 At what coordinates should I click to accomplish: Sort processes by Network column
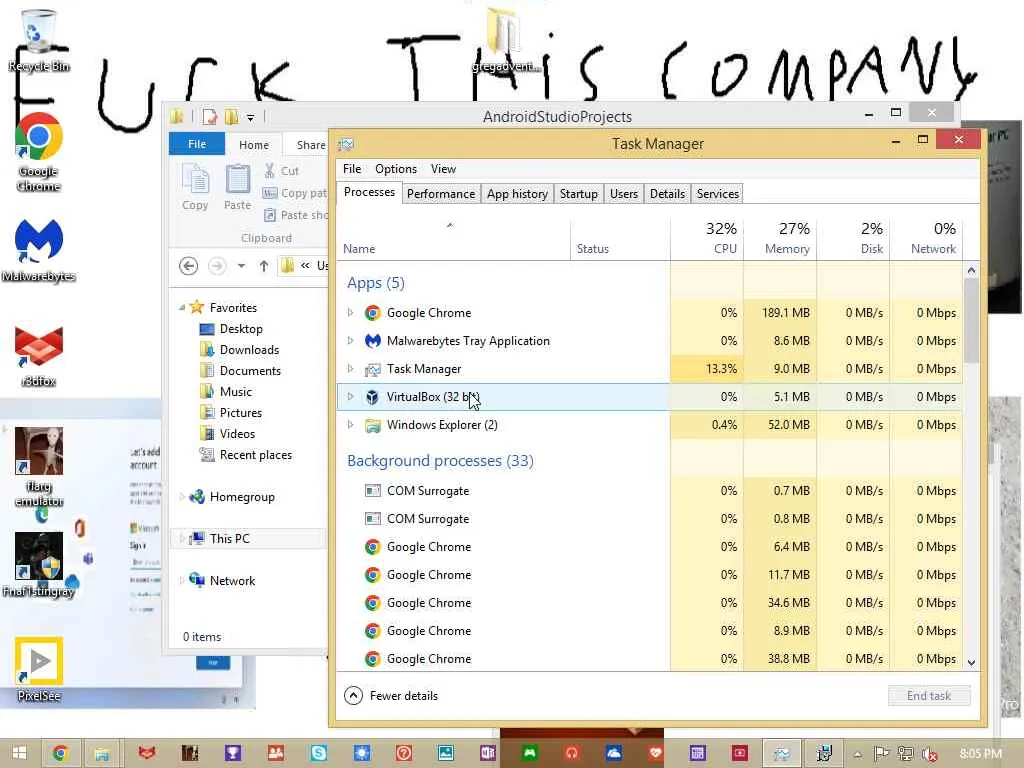[x=926, y=238]
